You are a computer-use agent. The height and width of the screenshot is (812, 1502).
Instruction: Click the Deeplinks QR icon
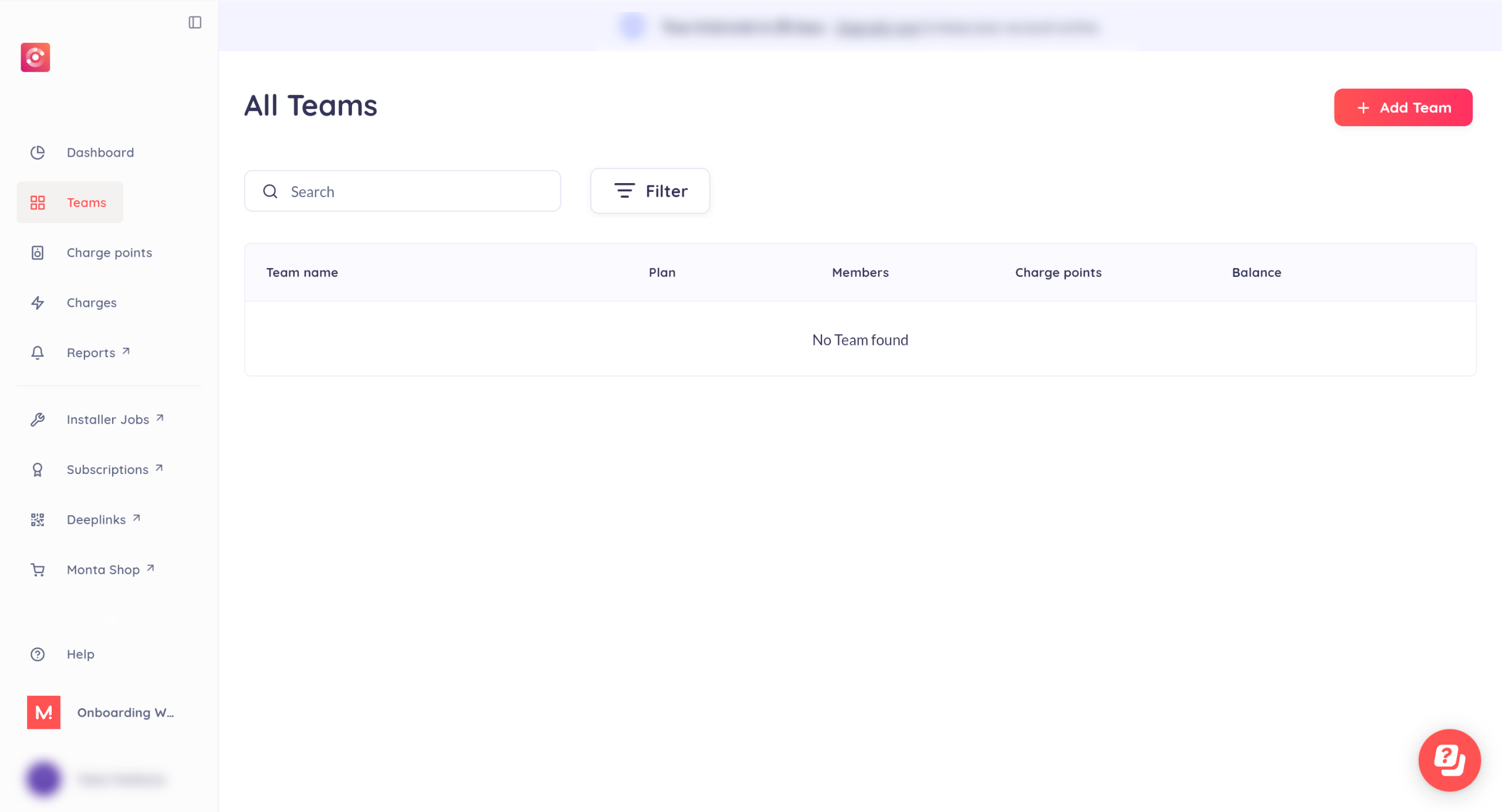pyautogui.click(x=38, y=520)
